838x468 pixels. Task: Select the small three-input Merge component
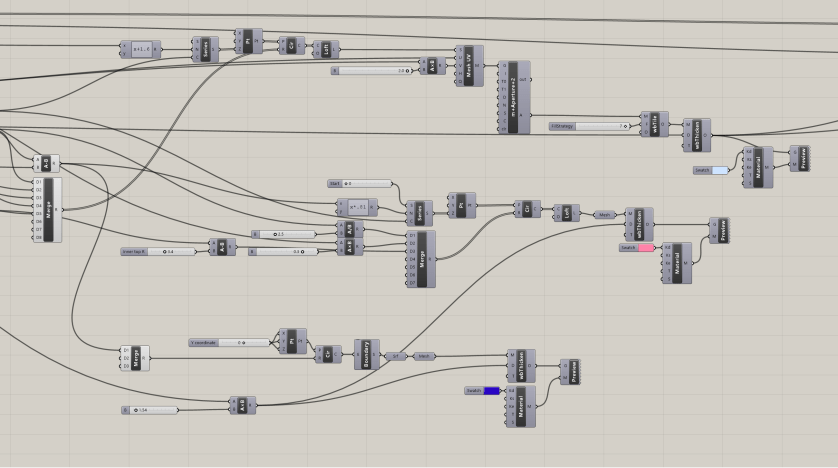coord(136,357)
